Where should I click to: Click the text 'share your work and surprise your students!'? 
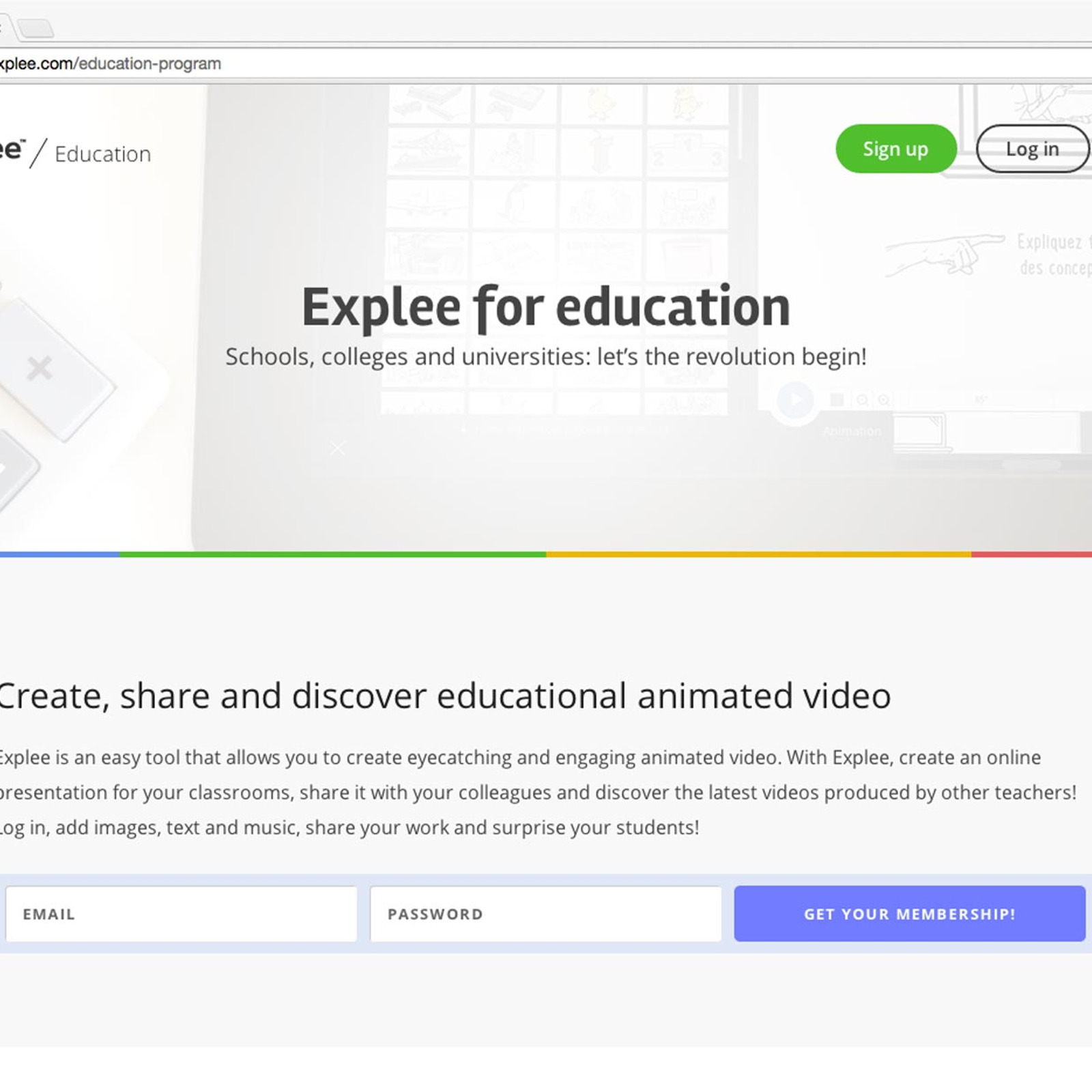pyautogui.click(x=502, y=827)
